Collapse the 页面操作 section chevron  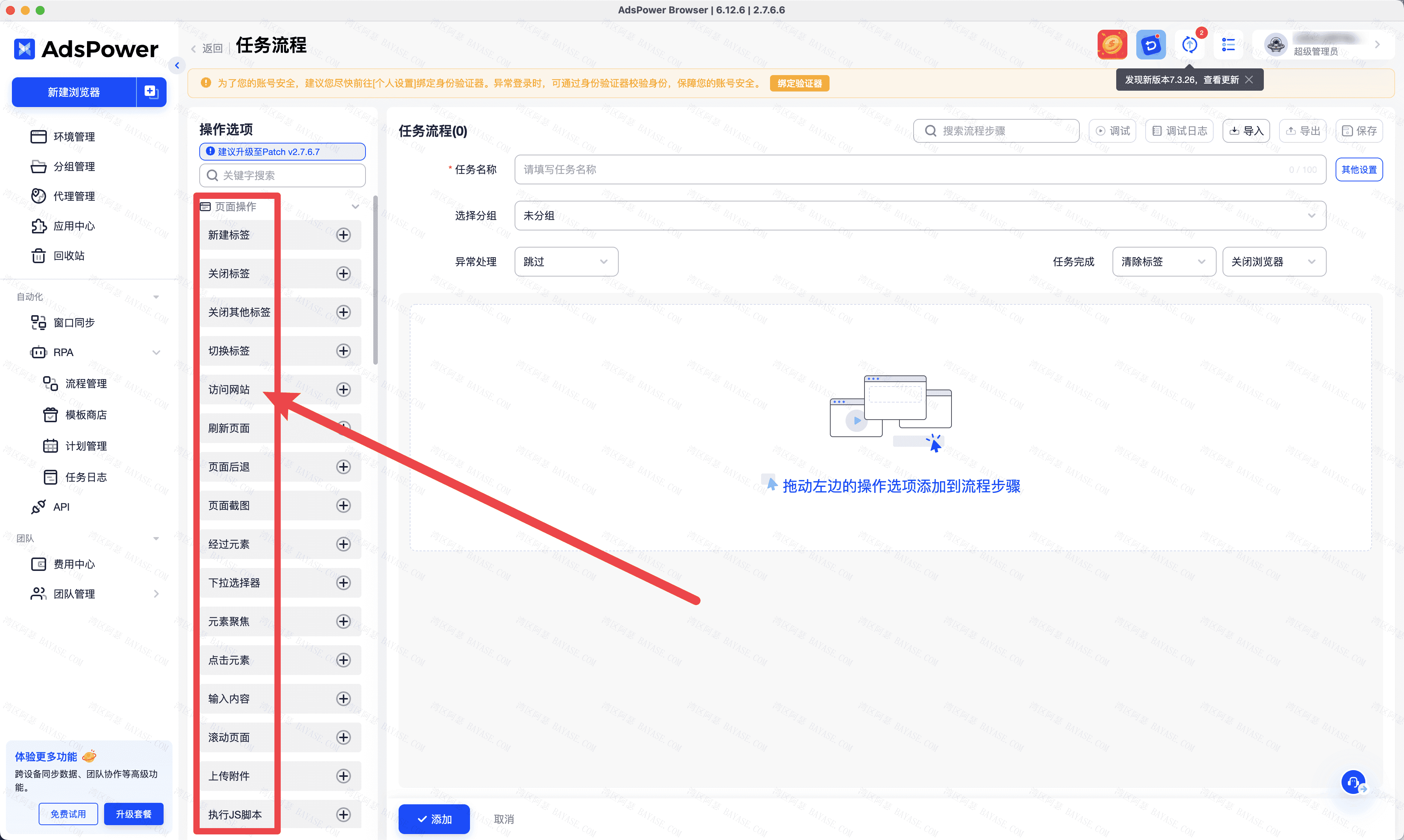point(355,207)
